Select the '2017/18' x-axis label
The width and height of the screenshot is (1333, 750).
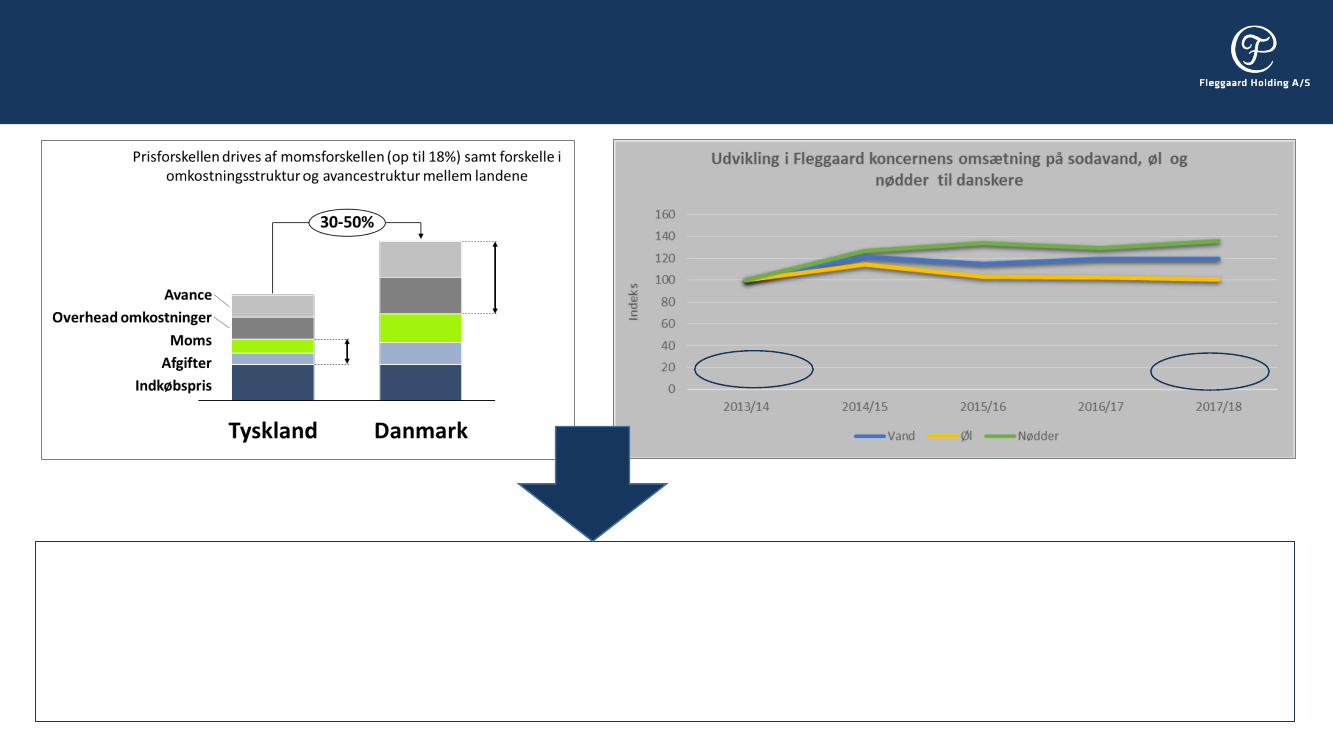point(1218,407)
